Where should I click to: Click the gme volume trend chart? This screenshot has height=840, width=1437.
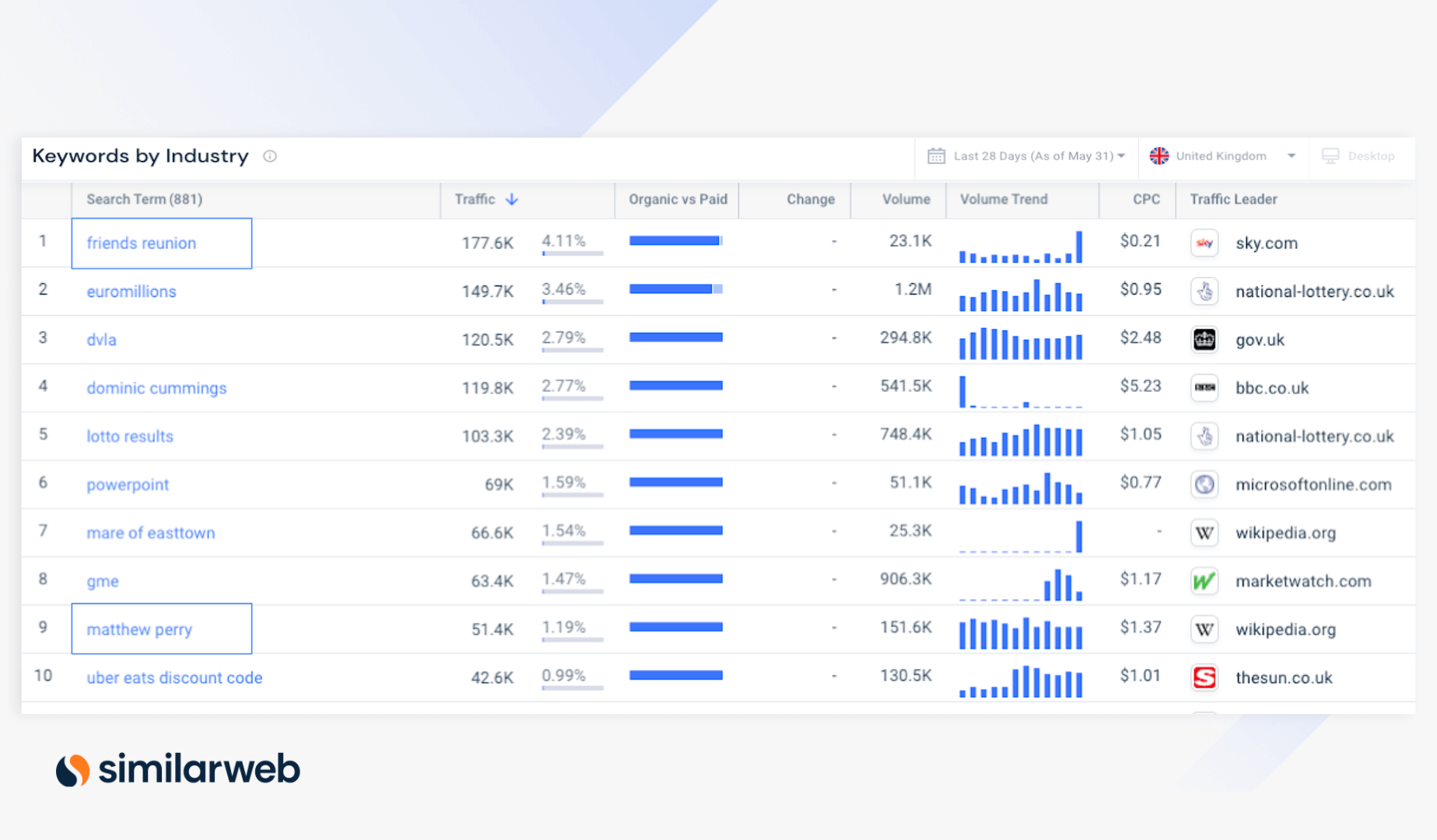(1021, 584)
